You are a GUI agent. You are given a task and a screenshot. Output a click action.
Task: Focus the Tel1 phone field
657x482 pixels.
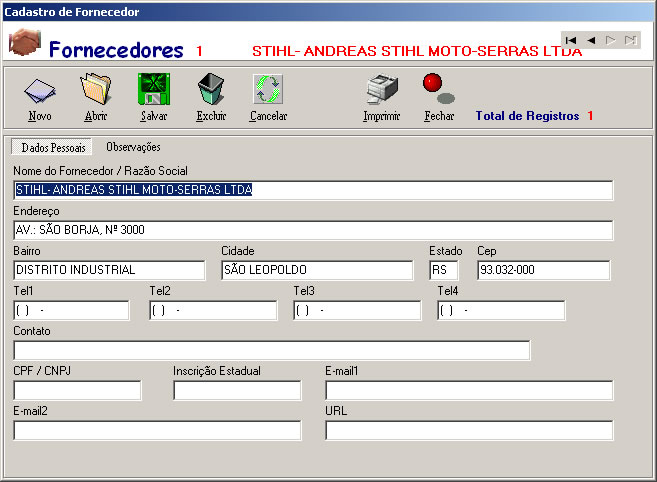click(71, 310)
